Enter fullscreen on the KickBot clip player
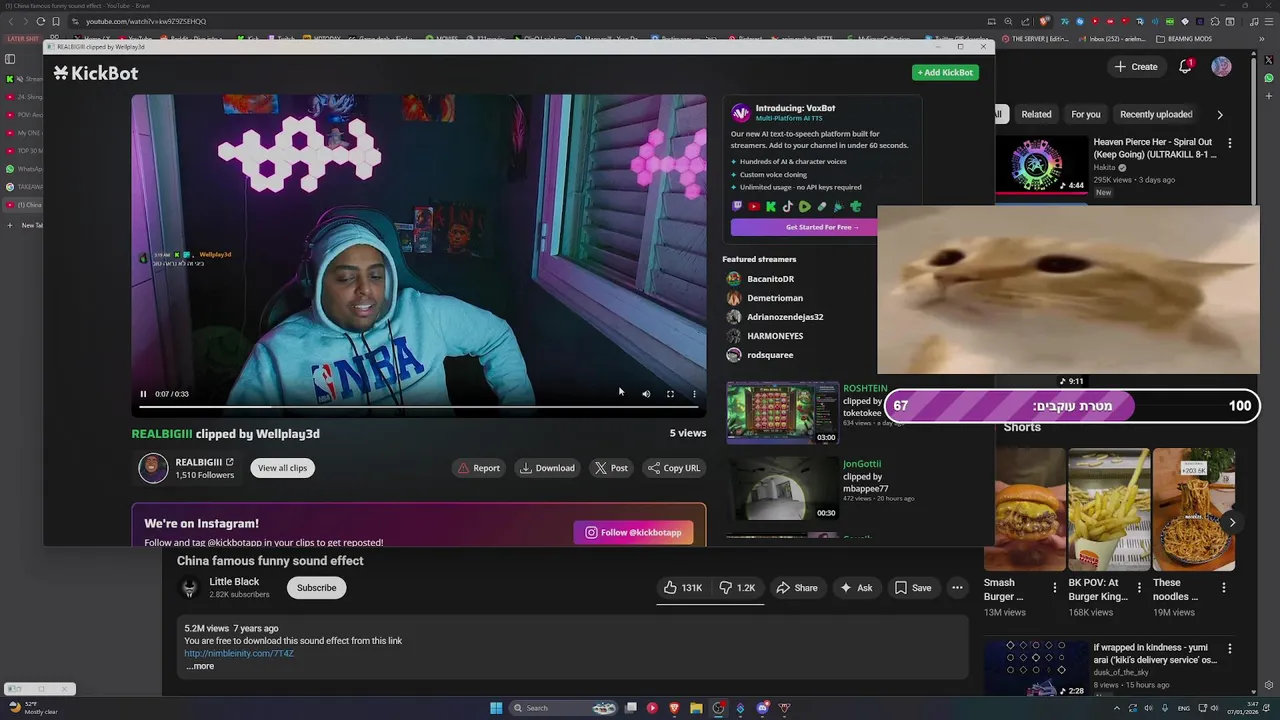This screenshot has width=1280, height=720. point(670,394)
